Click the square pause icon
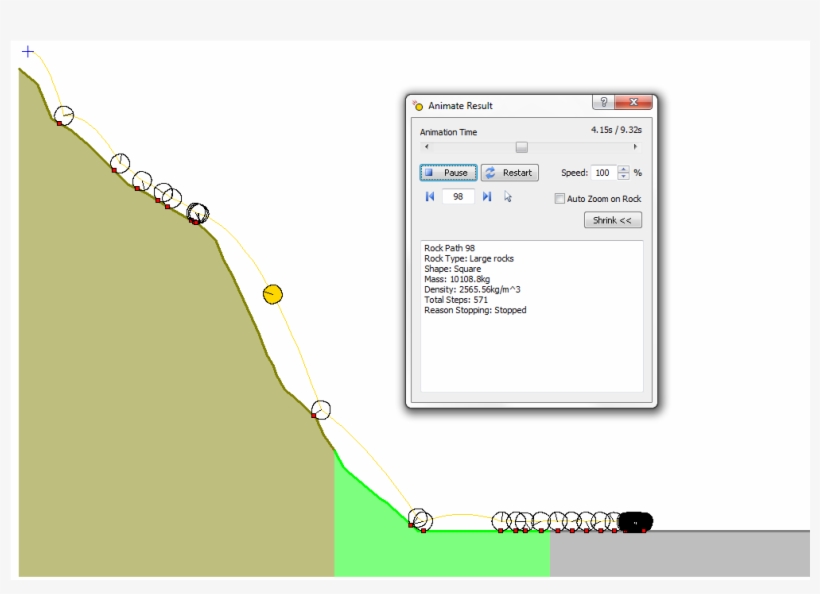This screenshot has height=594, width=820. [430, 173]
